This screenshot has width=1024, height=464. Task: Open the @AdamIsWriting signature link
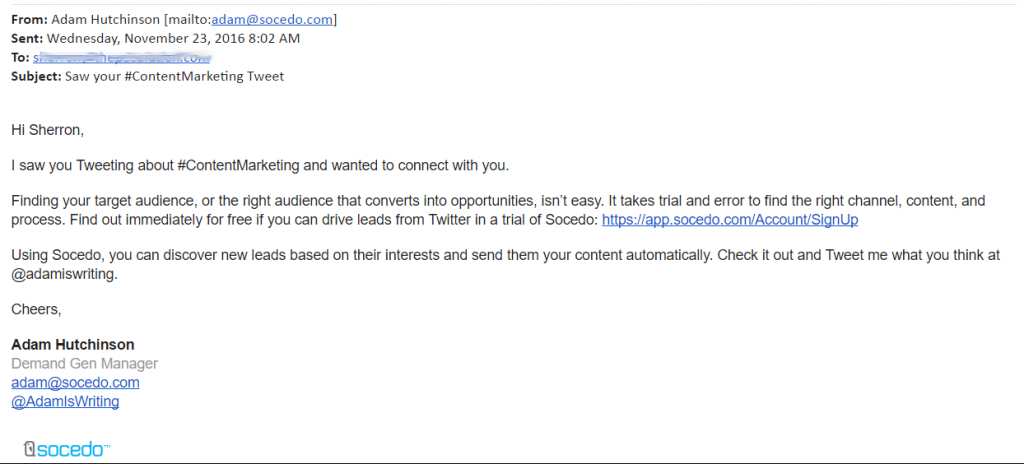pos(65,401)
